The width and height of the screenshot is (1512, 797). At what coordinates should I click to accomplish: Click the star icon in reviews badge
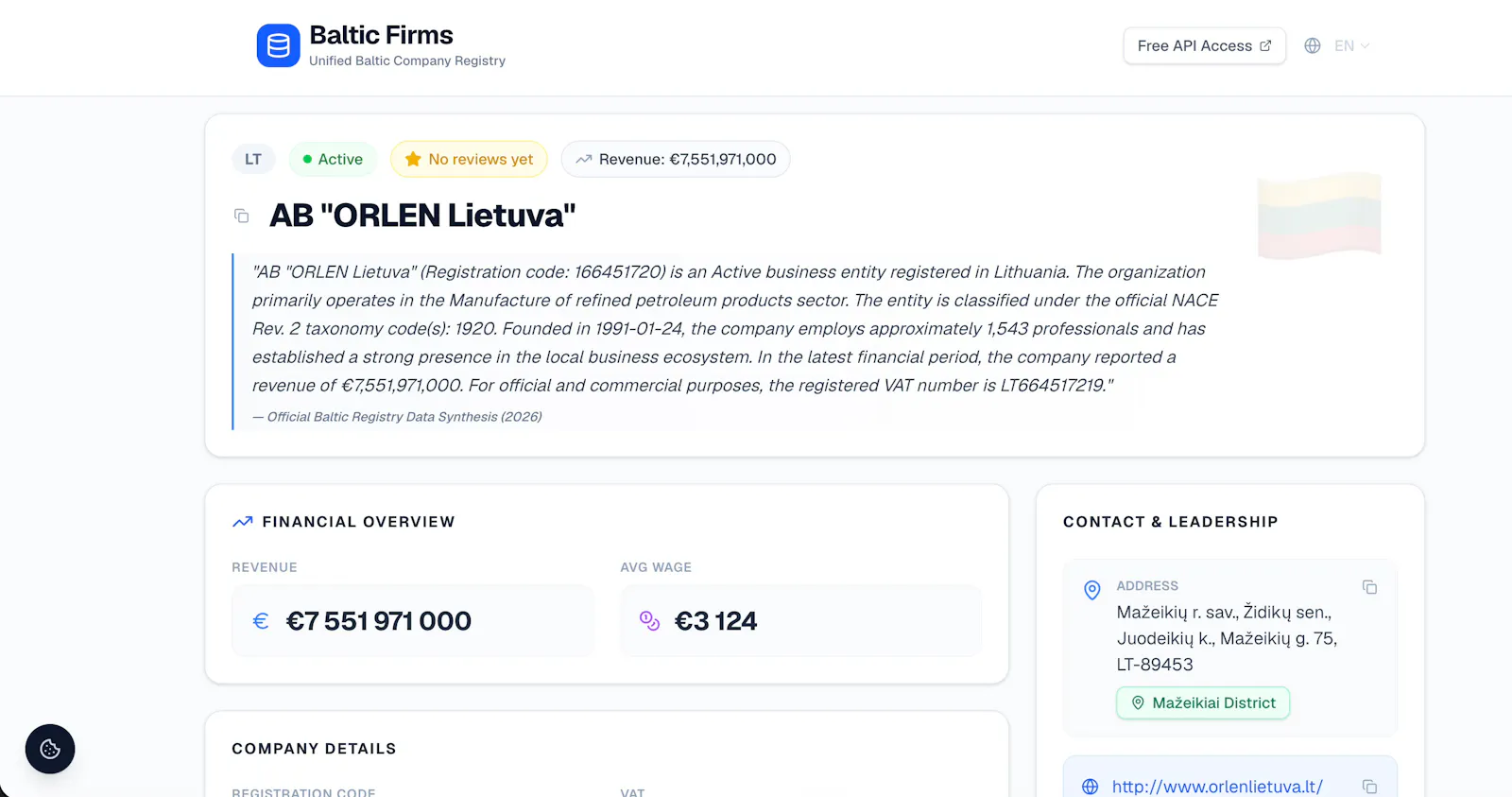[413, 159]
